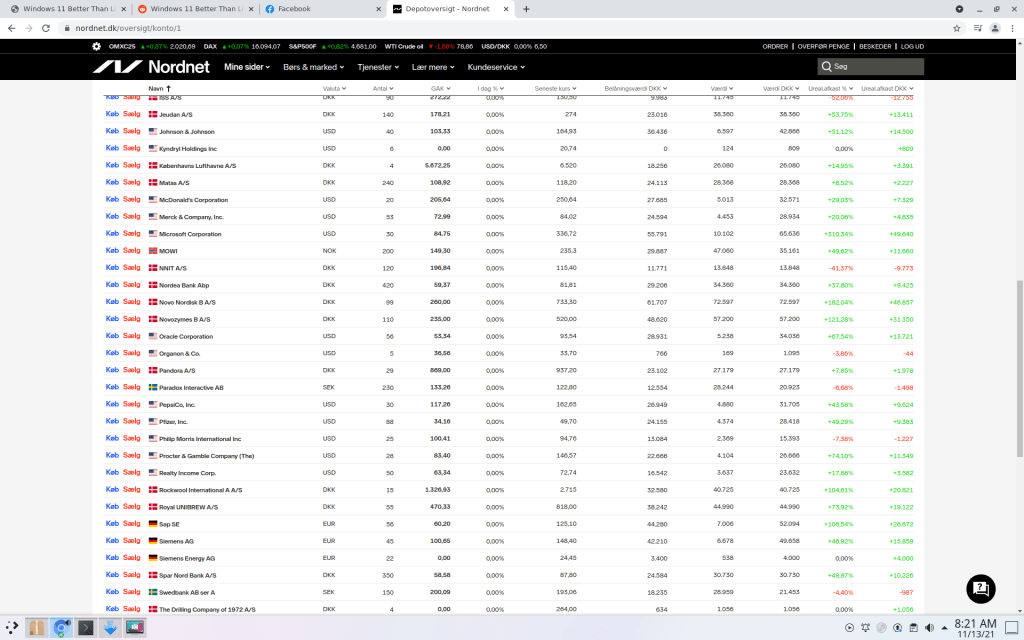Expand the Mine sider menu
The width and height of the screenshot is (1024, 640).
tap(247, 67)
